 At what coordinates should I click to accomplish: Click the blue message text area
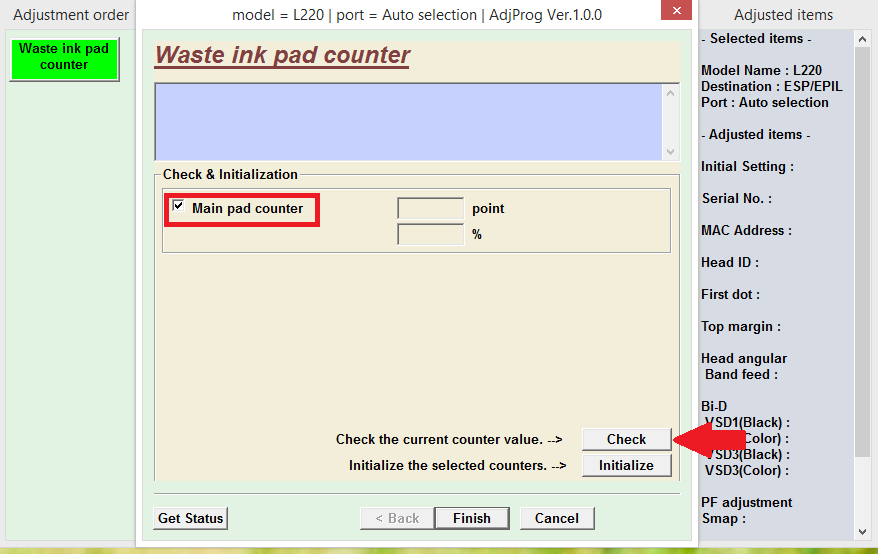click(409, 122)
